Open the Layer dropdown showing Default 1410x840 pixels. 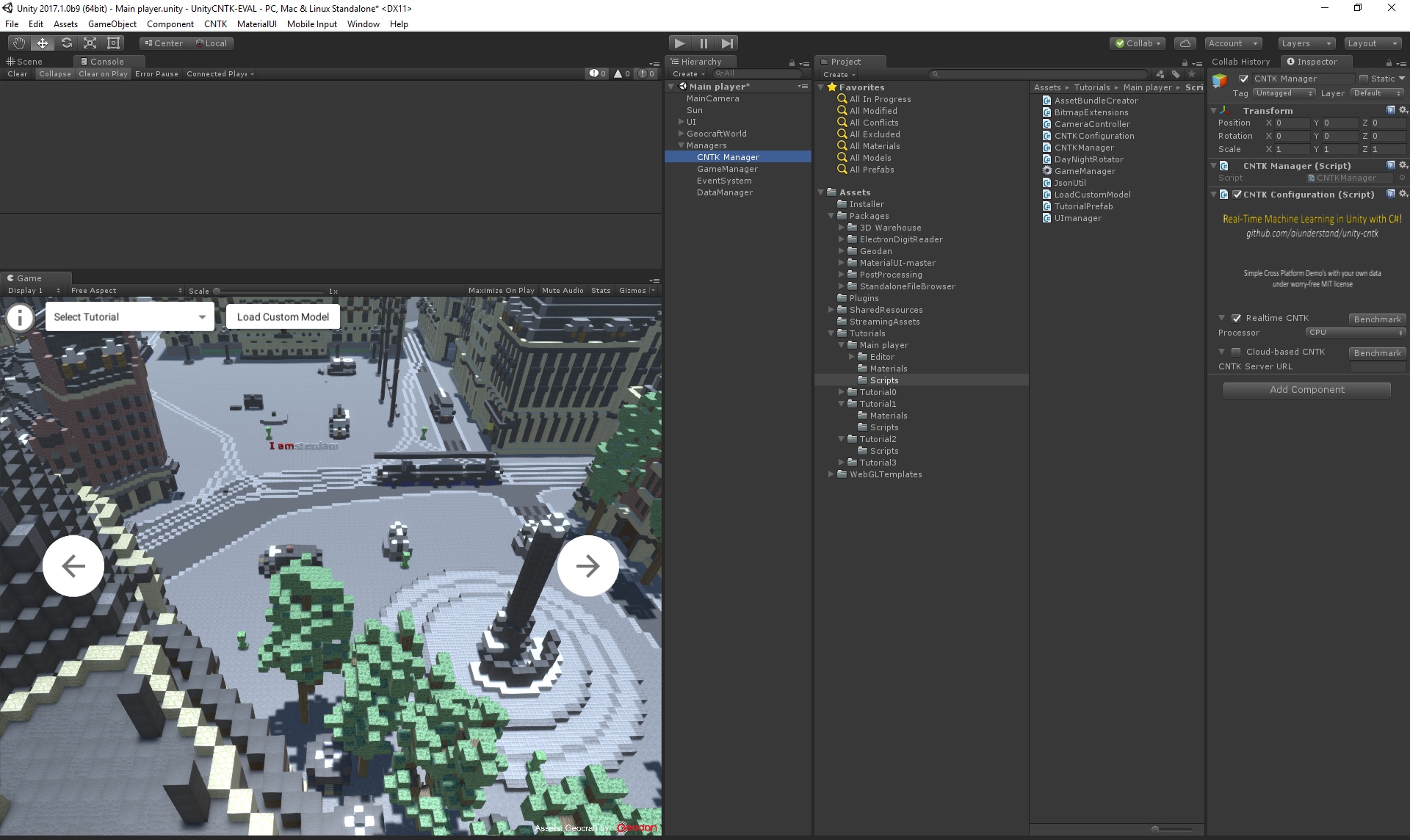1378,93
